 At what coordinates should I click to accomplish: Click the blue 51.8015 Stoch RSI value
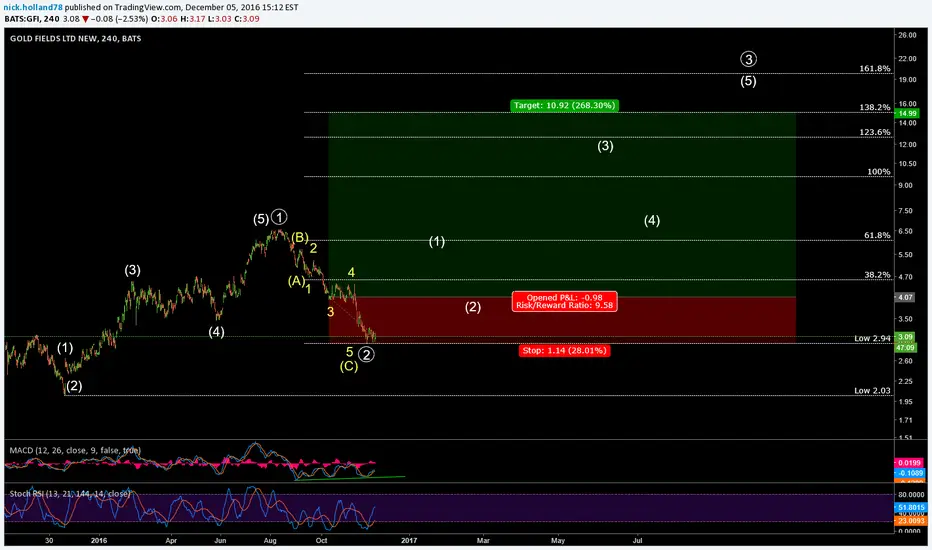pyautogui.click(x=910, y=508)
